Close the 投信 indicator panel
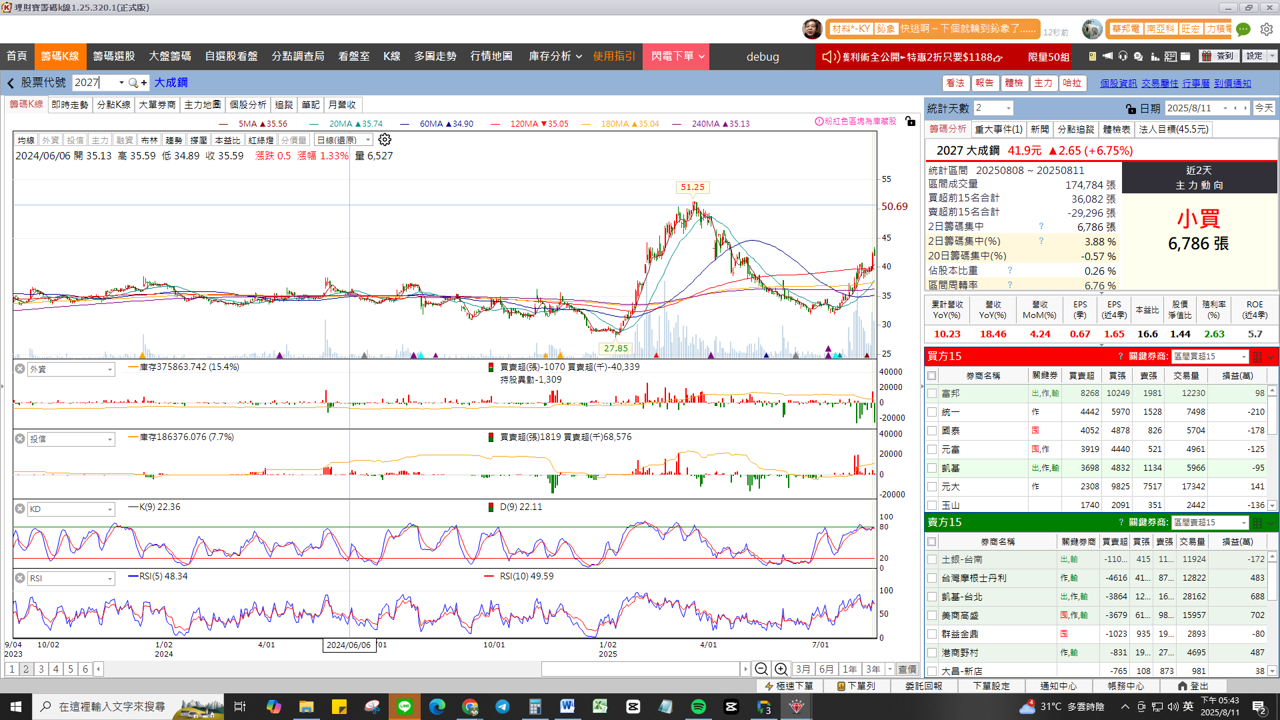The height and width of the screenshot is (720, 1280). pos(20,439)
